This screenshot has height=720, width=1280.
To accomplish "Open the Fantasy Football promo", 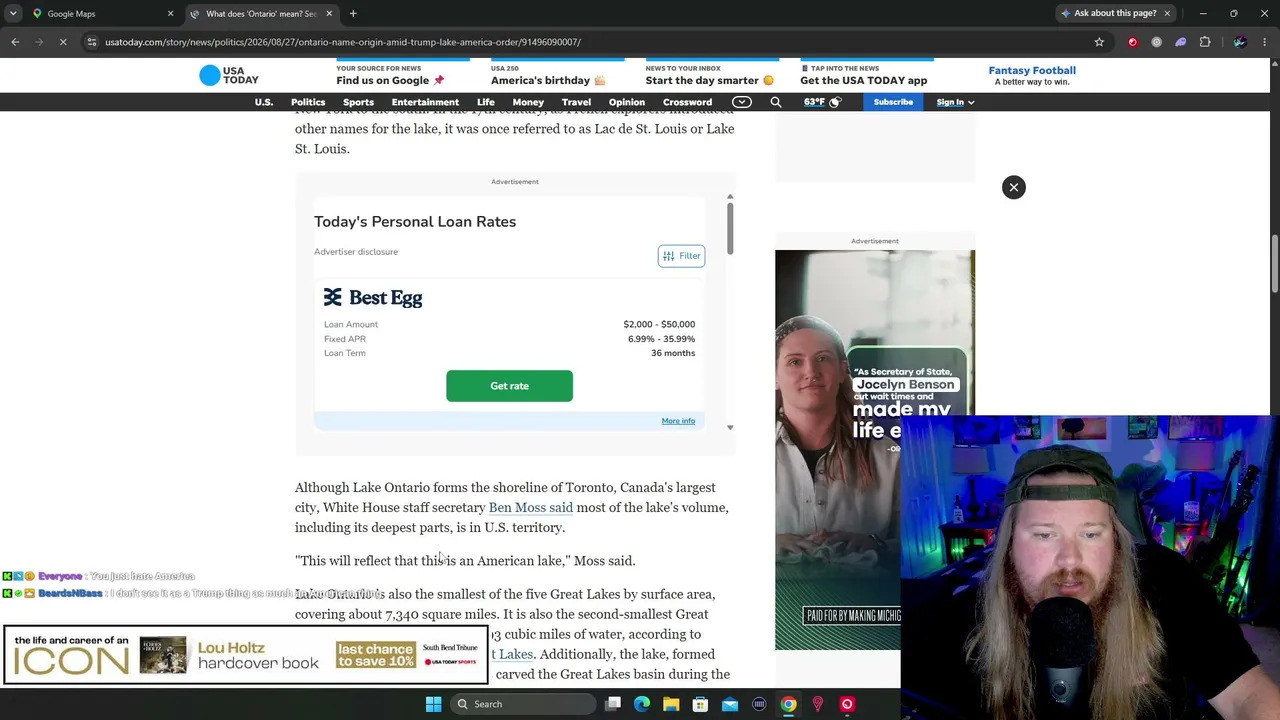I will (1032, 75).
